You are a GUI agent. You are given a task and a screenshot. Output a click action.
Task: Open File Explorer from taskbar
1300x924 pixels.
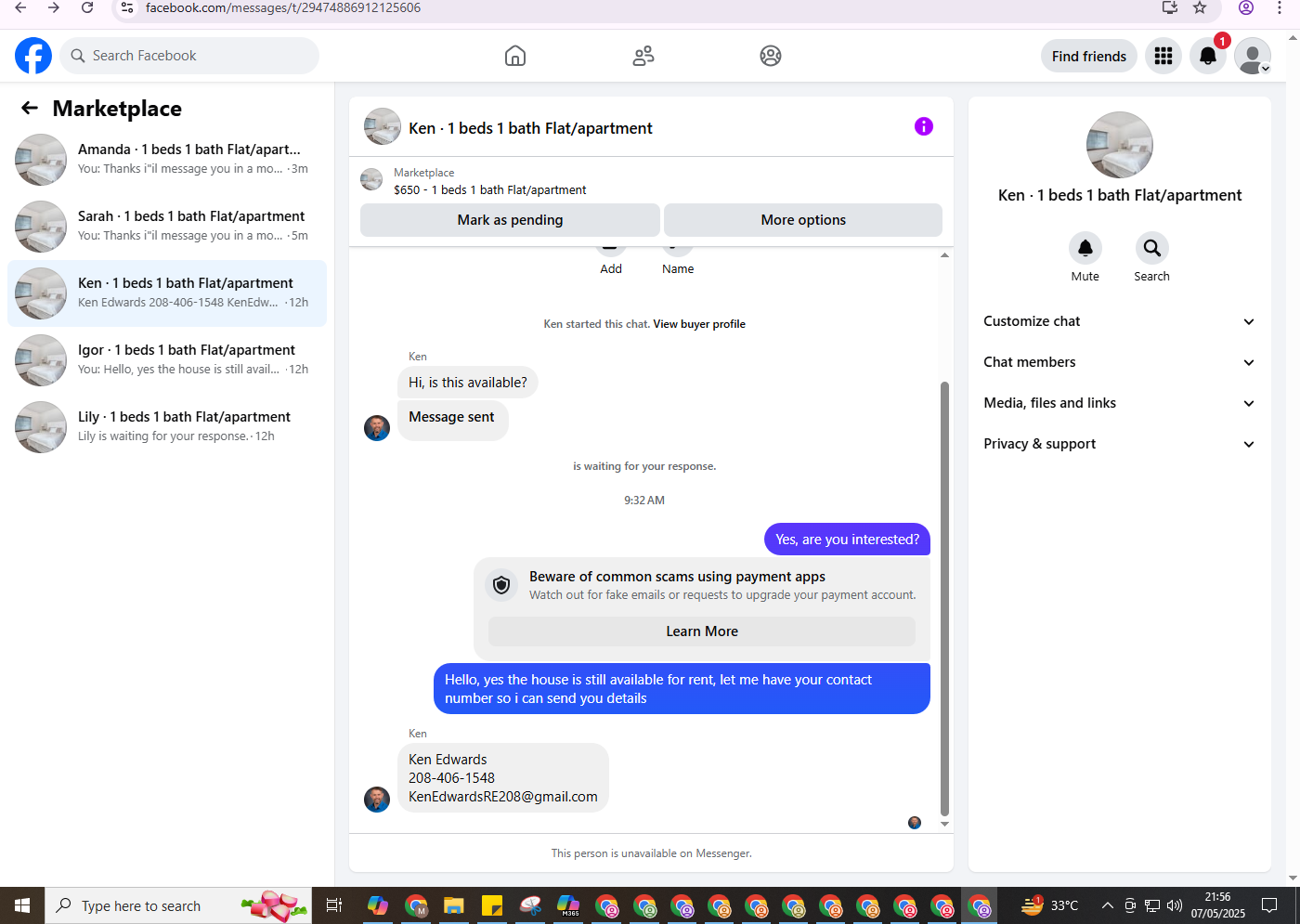[x=453, y=905]
